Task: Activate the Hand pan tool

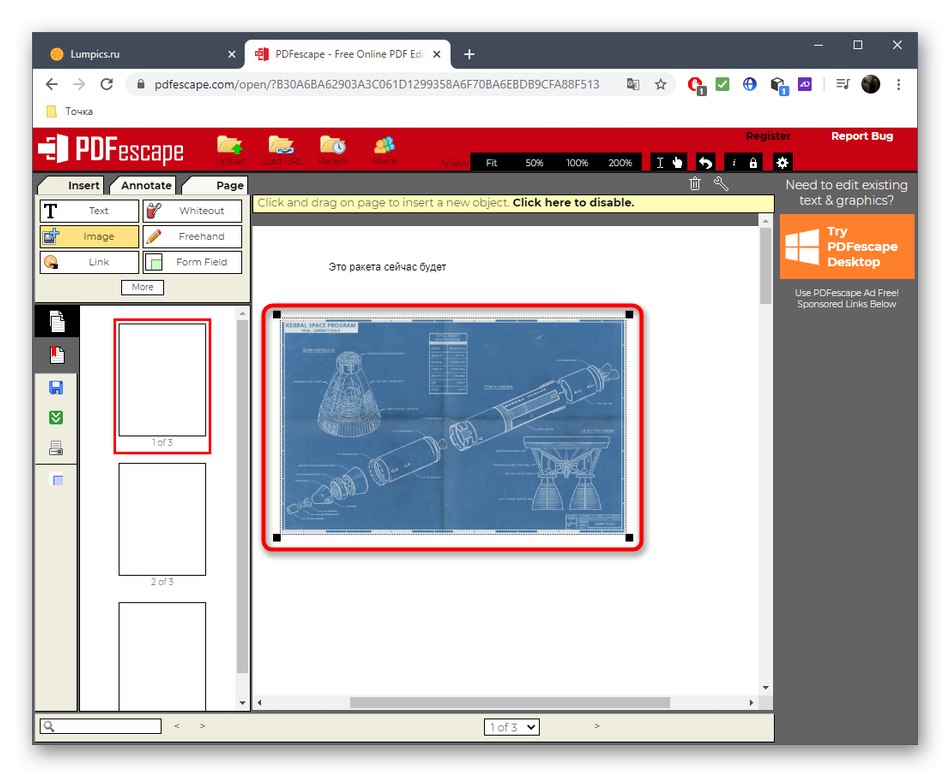Action: coord(679,161)
